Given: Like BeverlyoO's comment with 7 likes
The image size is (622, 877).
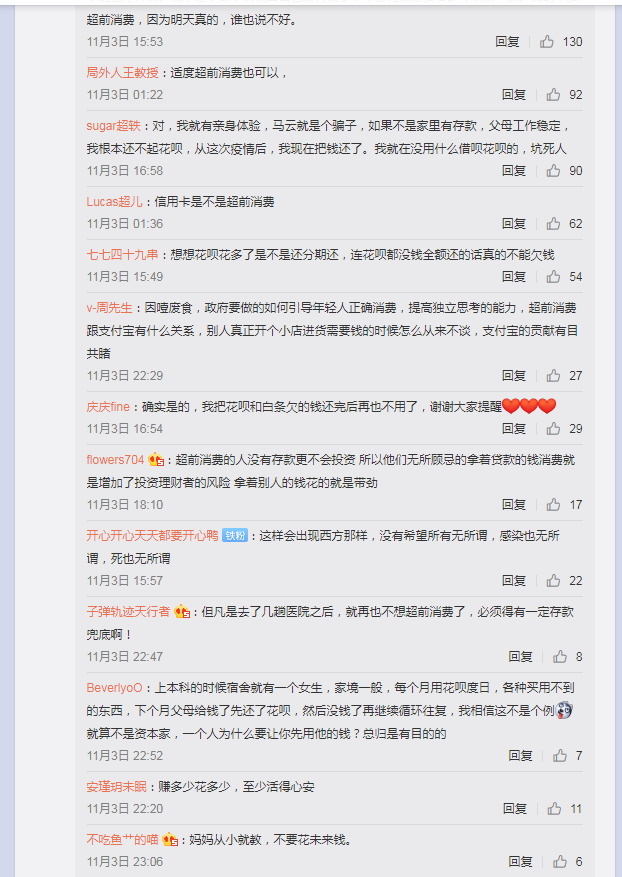Looking at the screenshot, I should tap(560, 756).
